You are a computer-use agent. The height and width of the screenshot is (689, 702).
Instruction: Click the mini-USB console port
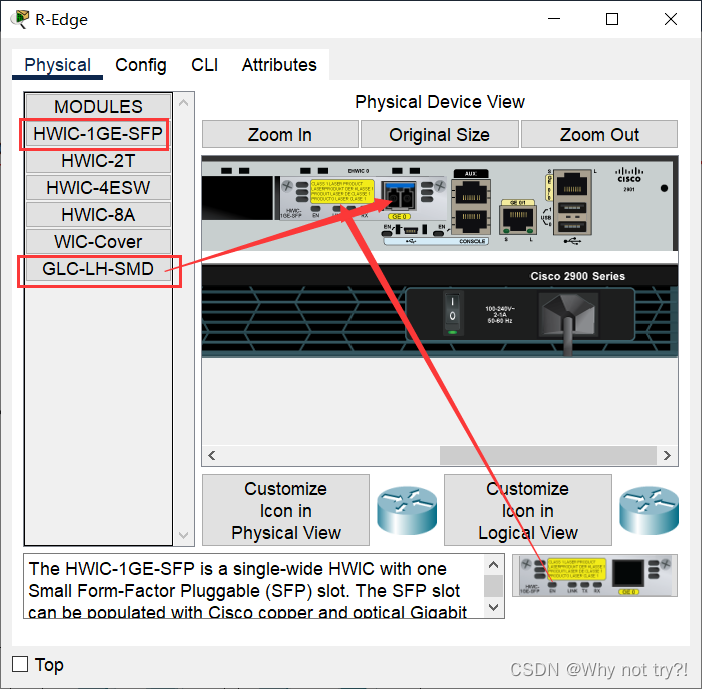411,230
